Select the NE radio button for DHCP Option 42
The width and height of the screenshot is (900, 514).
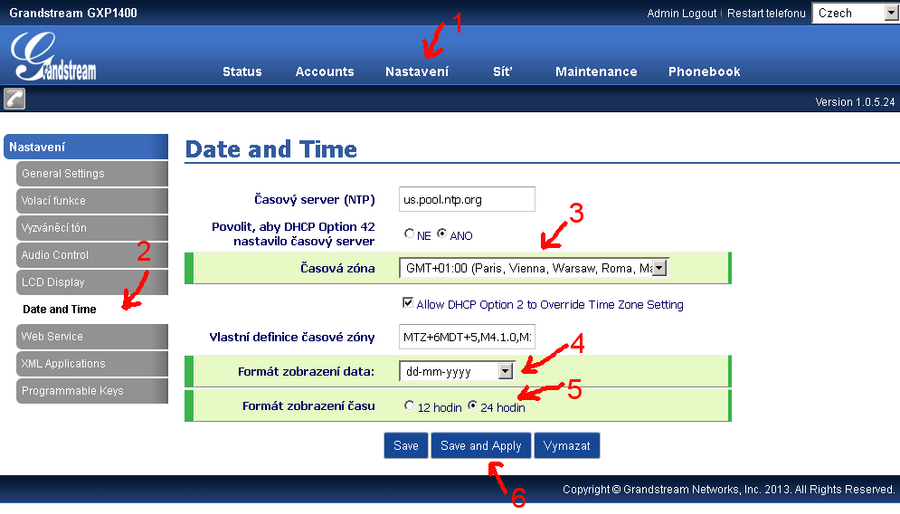pyautogui.click(x=409, y=235)
